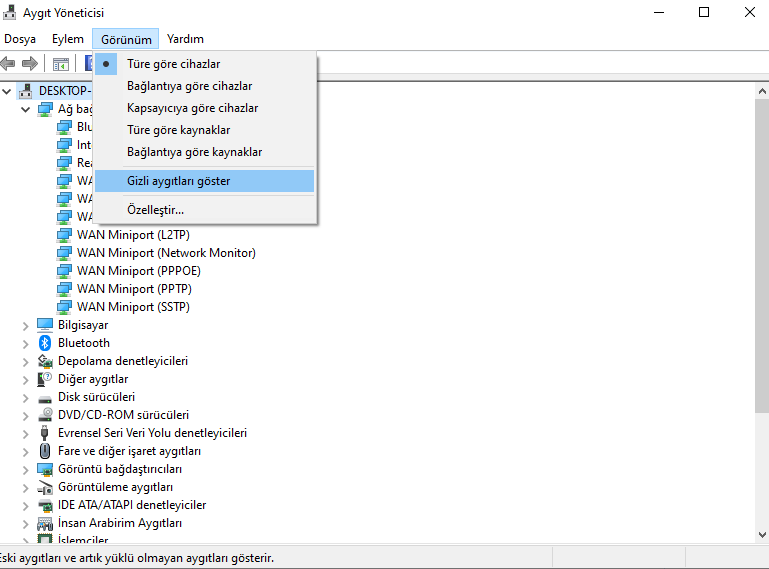
Task: Open the Eylem menu
Action: [x=68, y=39]
